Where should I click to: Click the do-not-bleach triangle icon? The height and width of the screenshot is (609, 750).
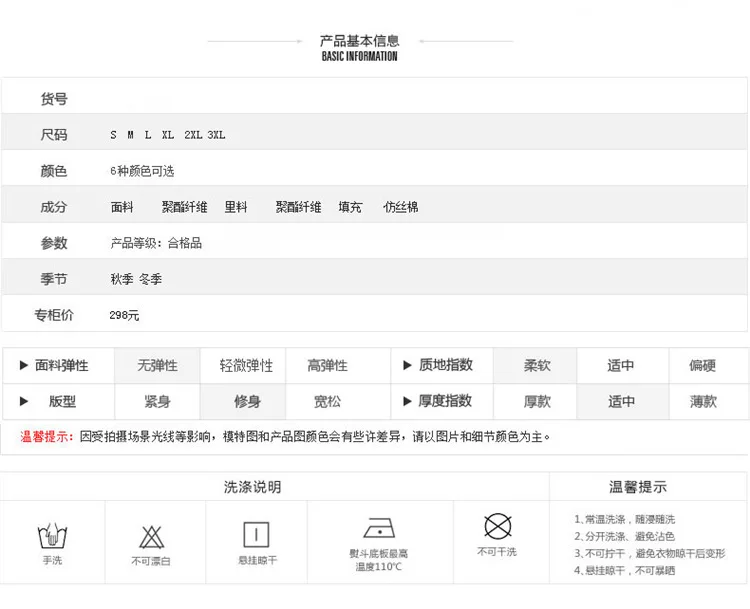coord(152,537)
